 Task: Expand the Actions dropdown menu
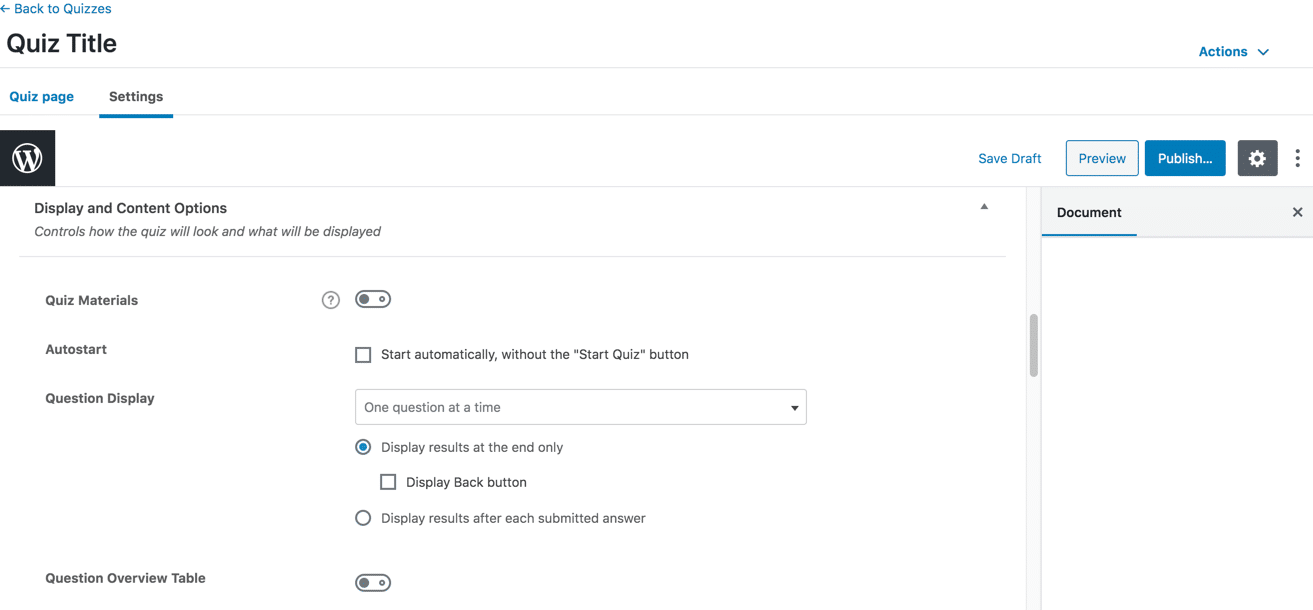(x=1233, y=52)
